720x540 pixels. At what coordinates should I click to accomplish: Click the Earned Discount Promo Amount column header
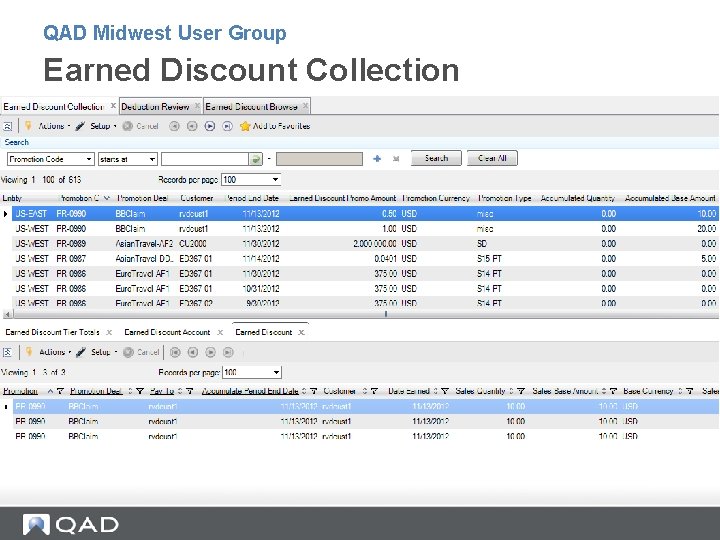pyautogui.click(x=343, y=198)
